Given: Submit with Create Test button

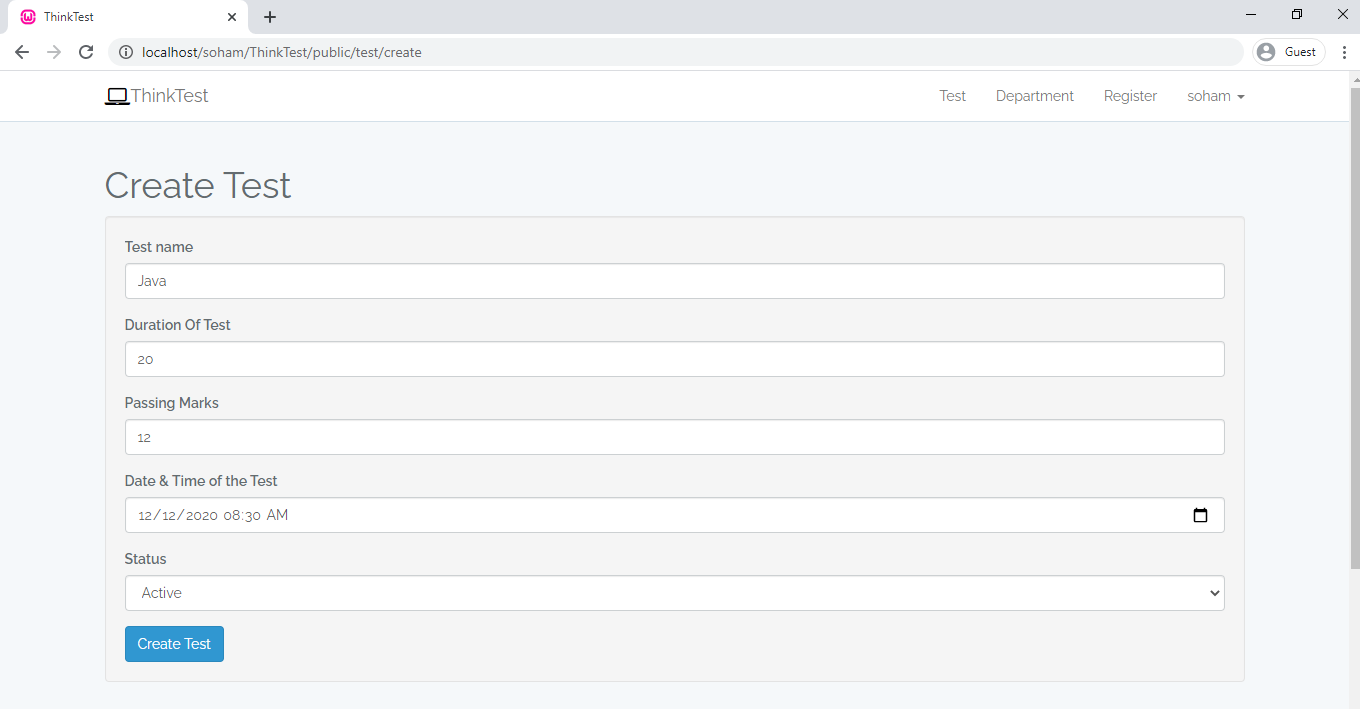Looking at the screenshot, I should tap(174, 644).
